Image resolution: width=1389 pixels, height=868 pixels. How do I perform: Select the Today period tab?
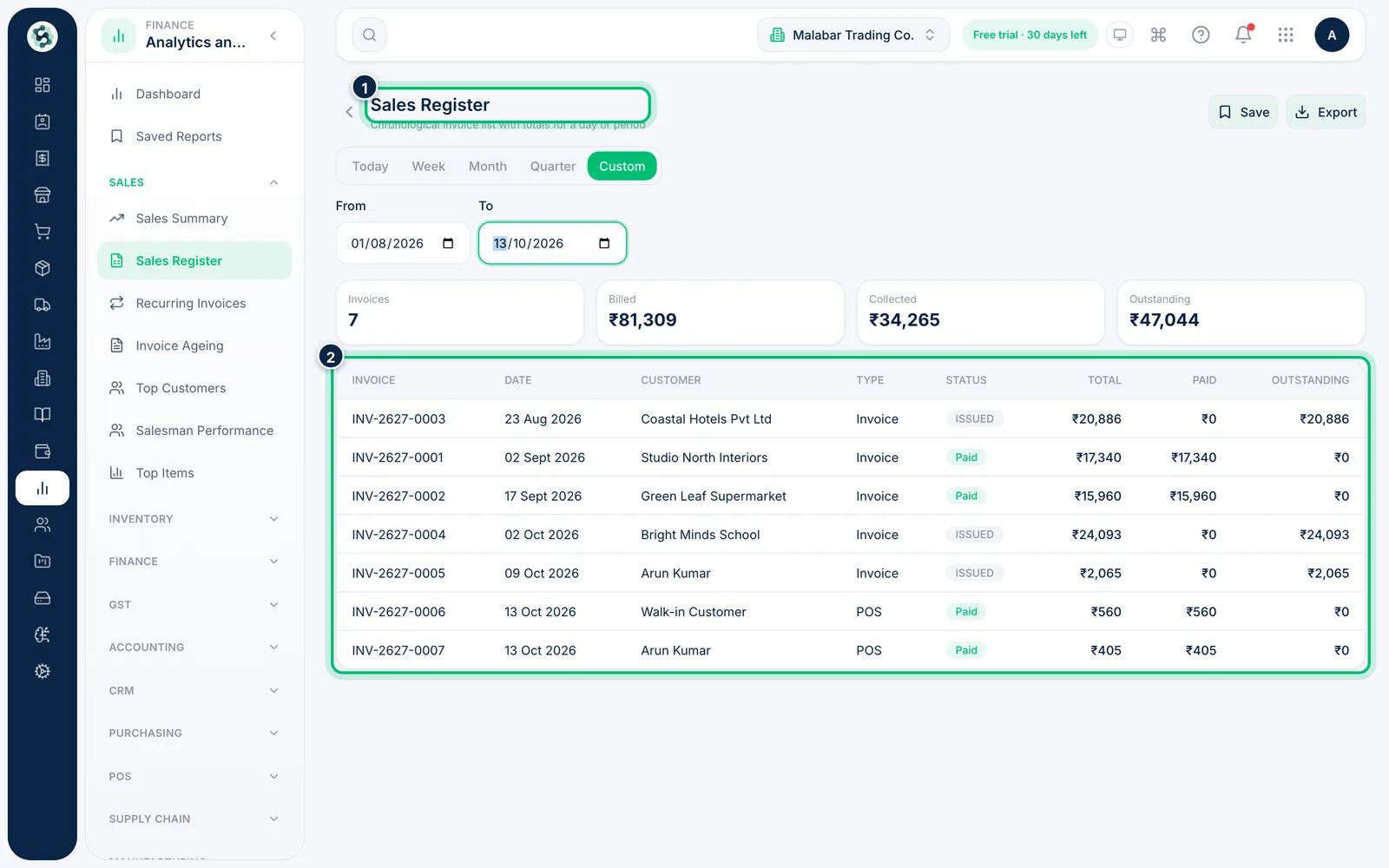click(370, 167)
